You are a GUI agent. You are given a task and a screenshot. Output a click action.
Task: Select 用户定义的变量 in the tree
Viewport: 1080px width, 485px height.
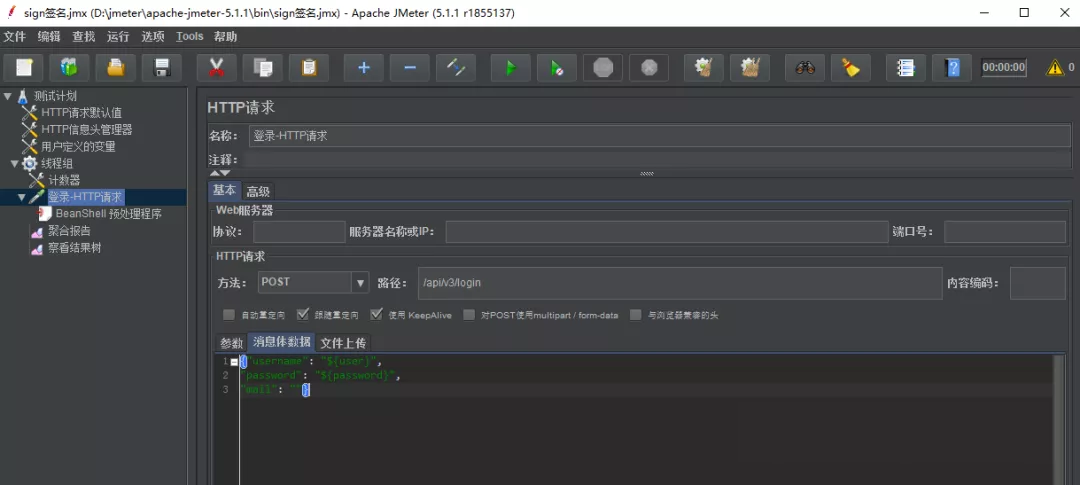coord(78,147)
